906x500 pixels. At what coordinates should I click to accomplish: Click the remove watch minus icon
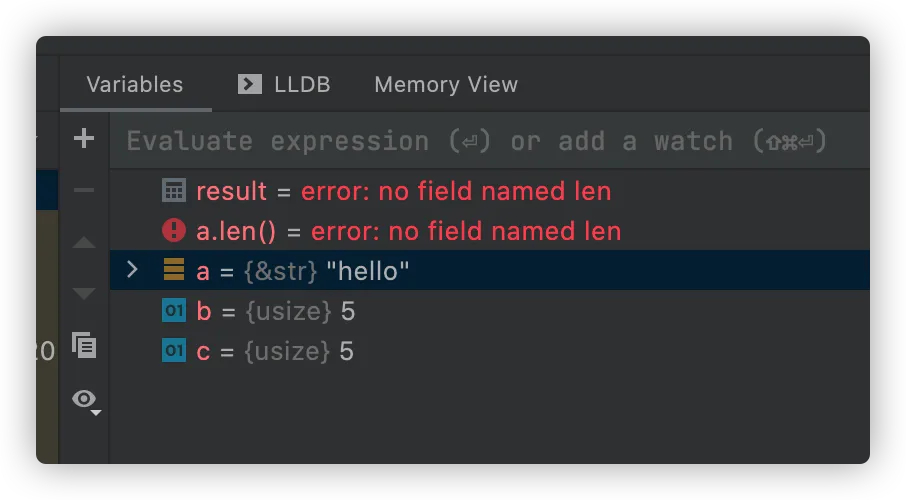pyautogui.click(x=84, y=190)
